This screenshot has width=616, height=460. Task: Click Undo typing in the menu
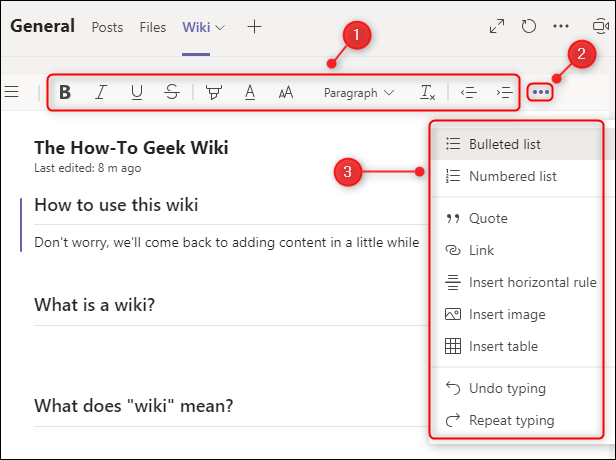(x=507, y=388)
